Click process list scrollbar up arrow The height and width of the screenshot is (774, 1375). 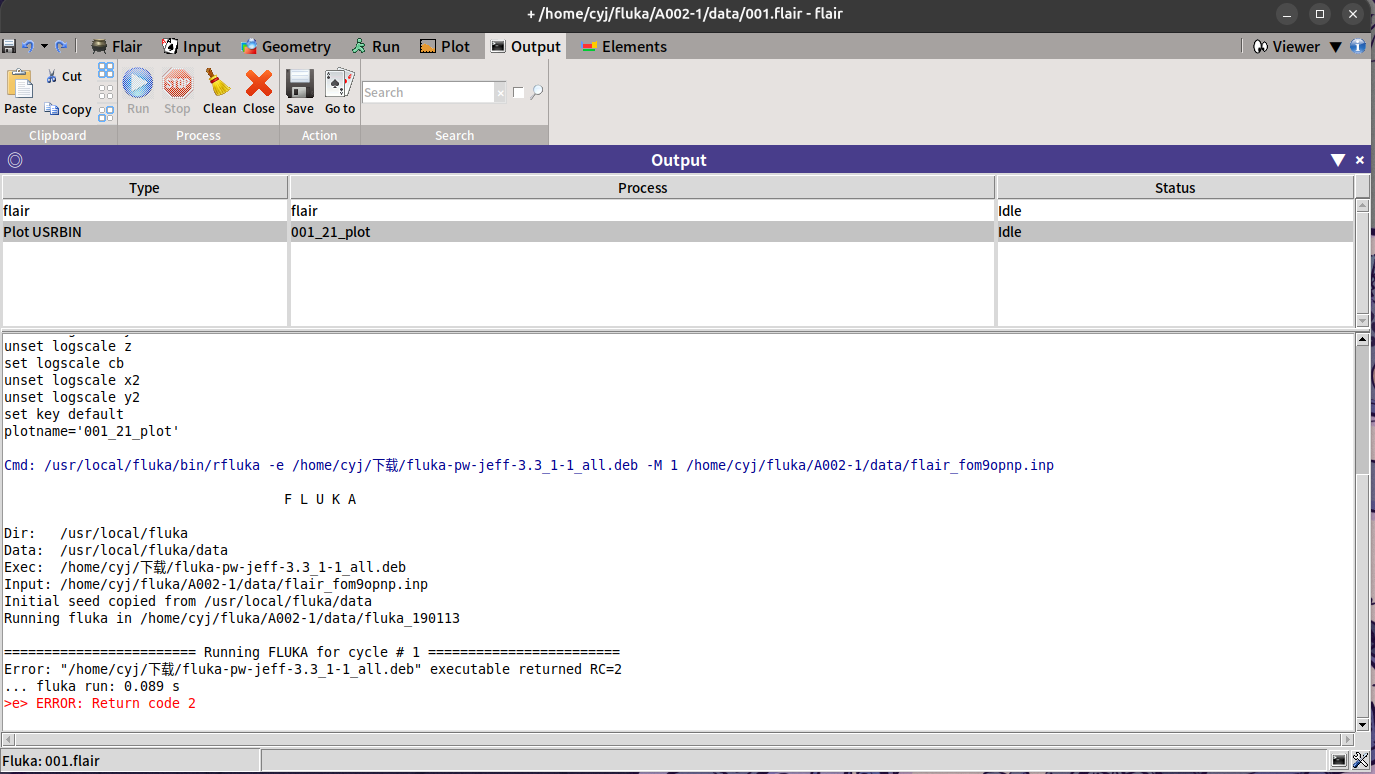tap(1362, 205)
